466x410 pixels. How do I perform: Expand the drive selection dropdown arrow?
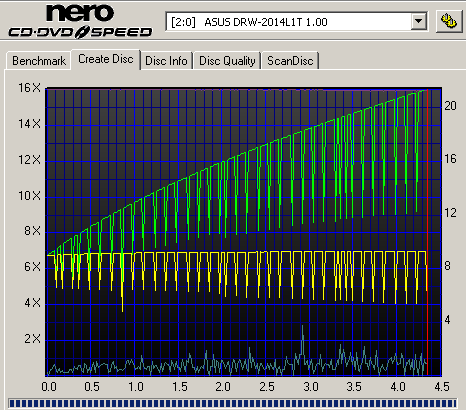click(x=418, y=22)
